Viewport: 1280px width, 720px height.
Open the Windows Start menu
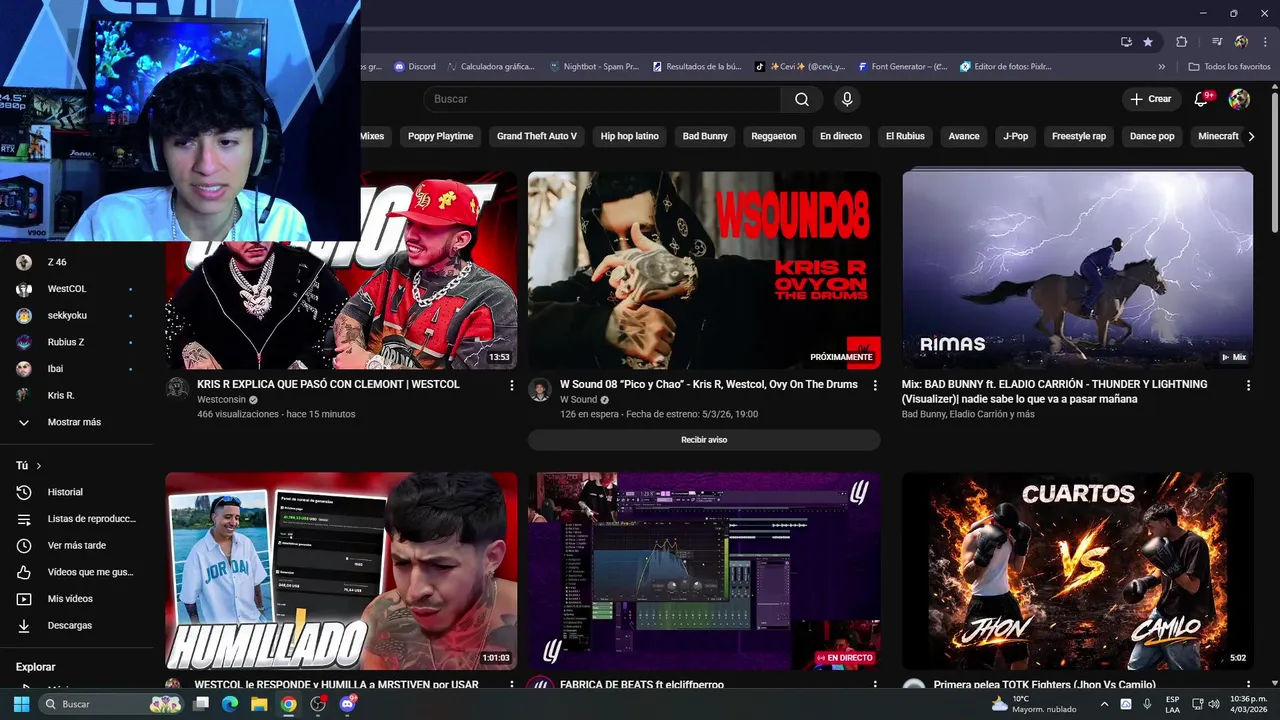21,704
